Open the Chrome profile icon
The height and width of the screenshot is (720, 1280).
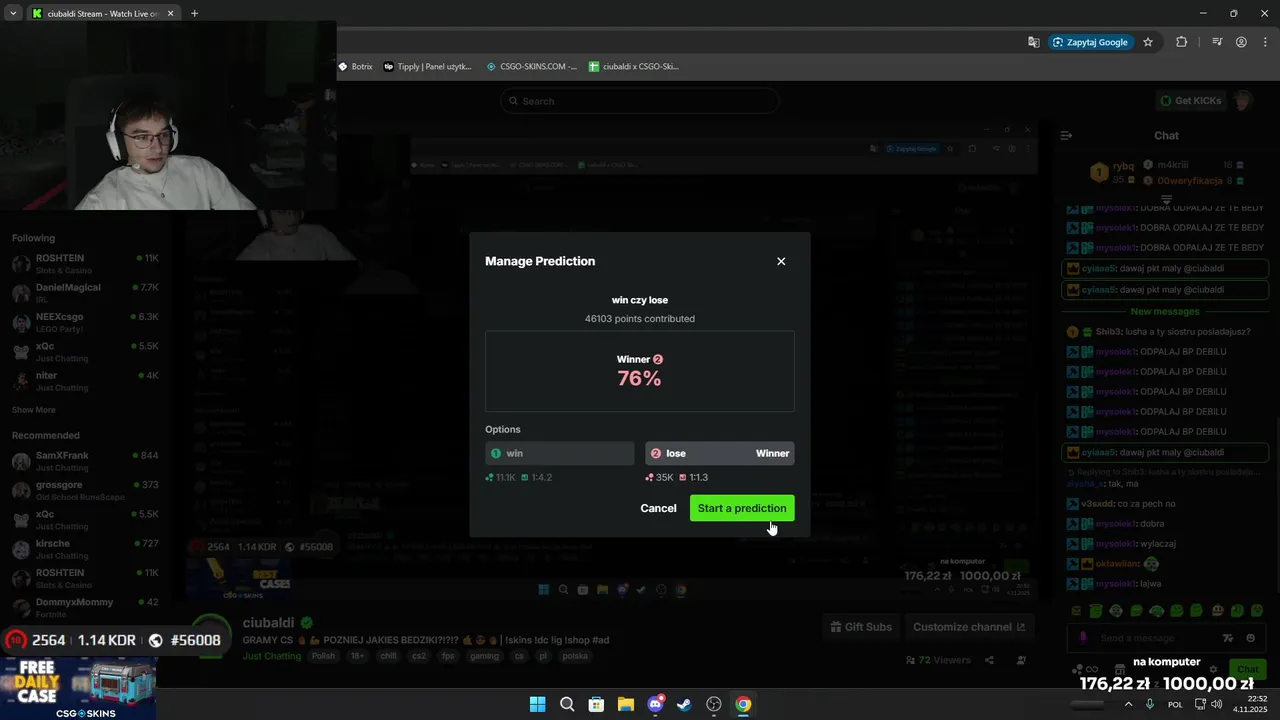(1241, 42)
